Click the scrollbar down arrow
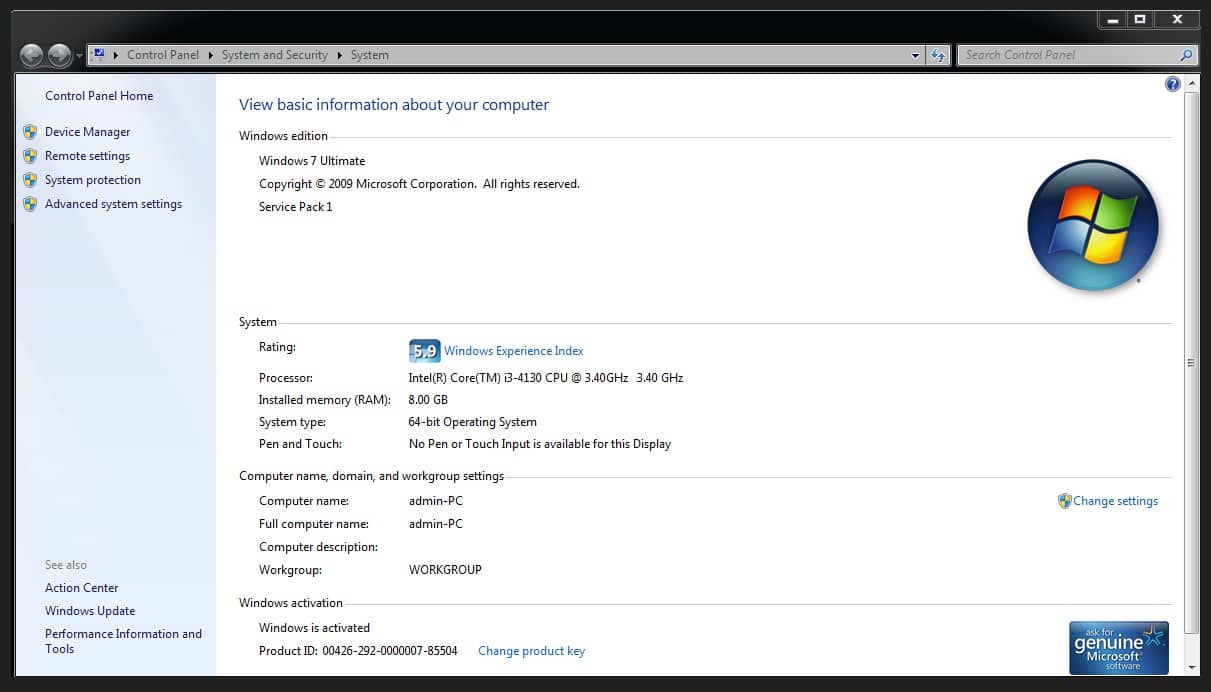 pos(1191,667)
